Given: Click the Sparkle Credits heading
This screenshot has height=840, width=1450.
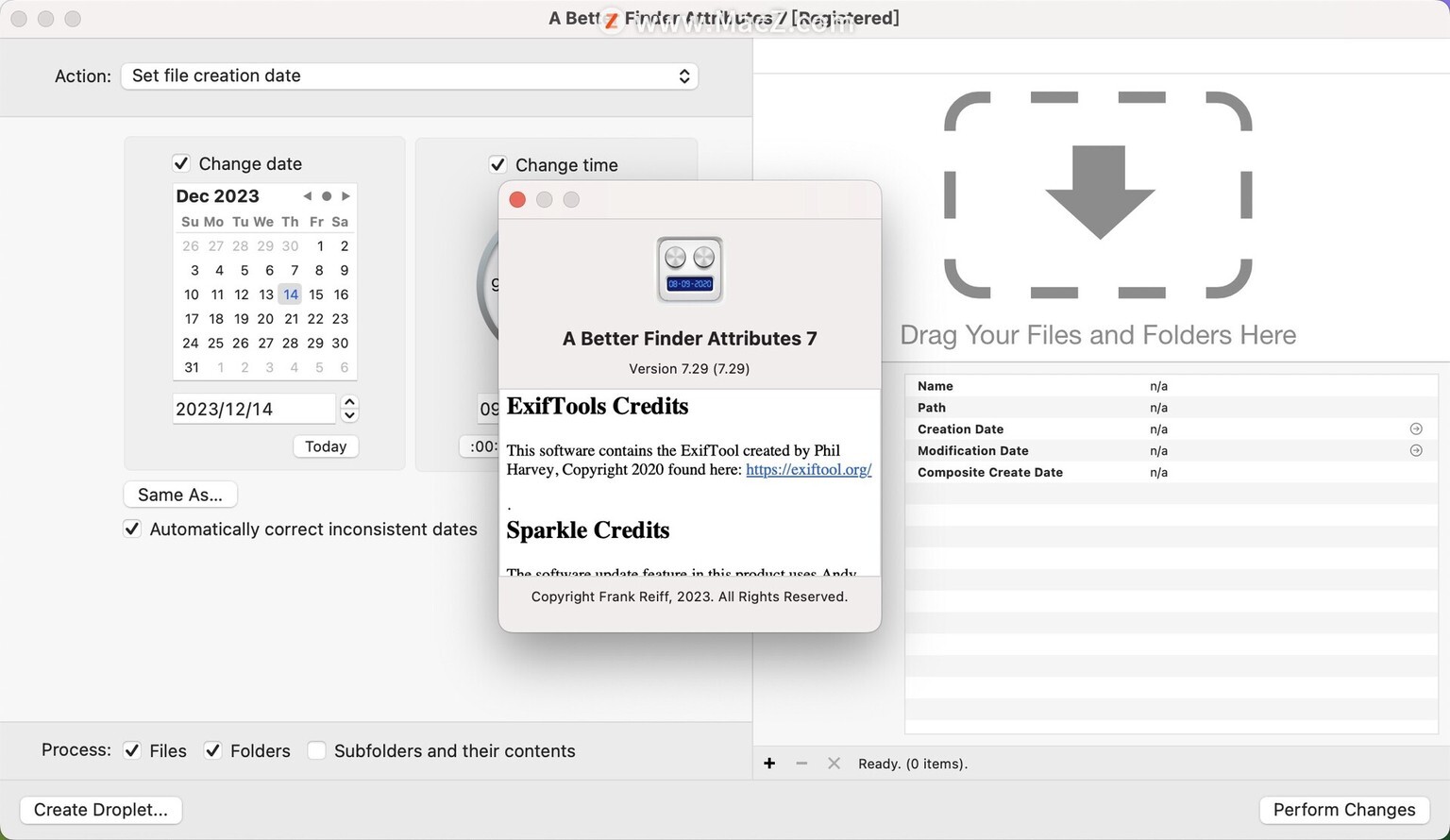Looking at the screenshot, I should point(588,530).
